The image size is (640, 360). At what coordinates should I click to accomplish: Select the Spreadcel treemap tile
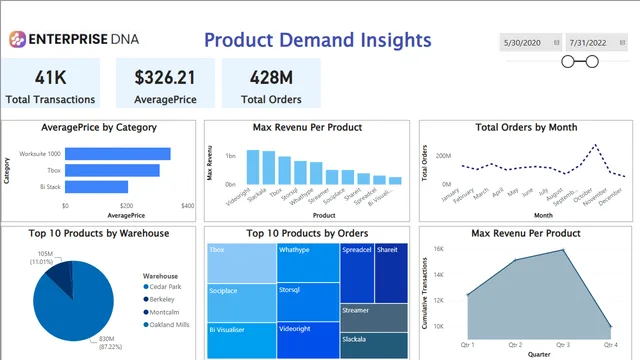357,273
